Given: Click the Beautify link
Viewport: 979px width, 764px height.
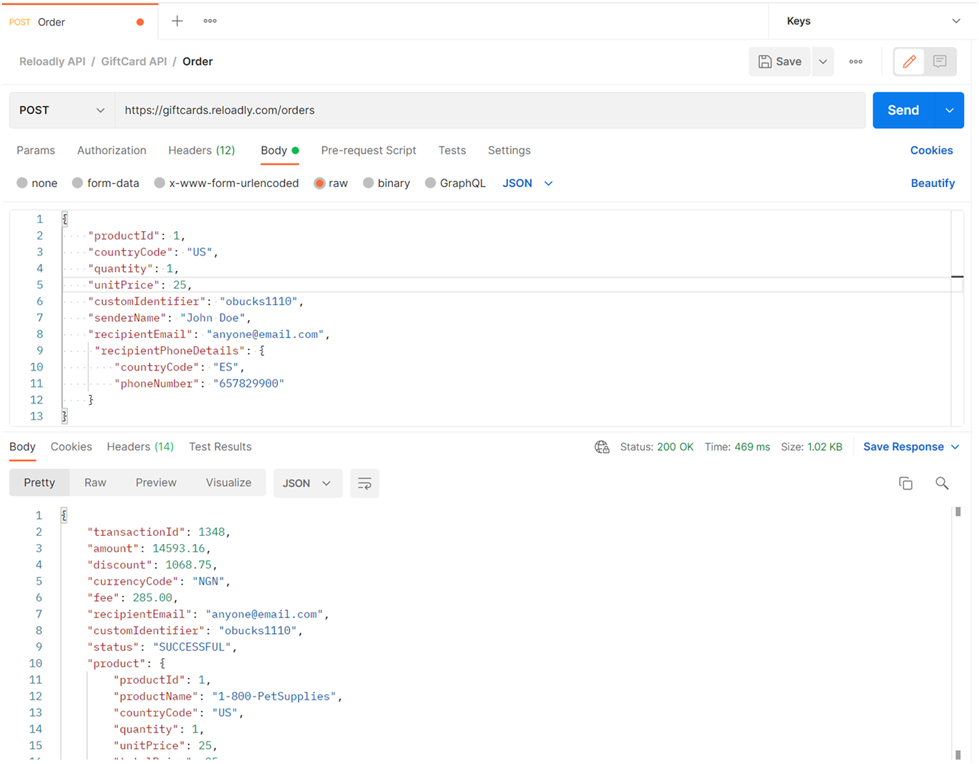Looking at the screenshot, I should click(933, 184).
